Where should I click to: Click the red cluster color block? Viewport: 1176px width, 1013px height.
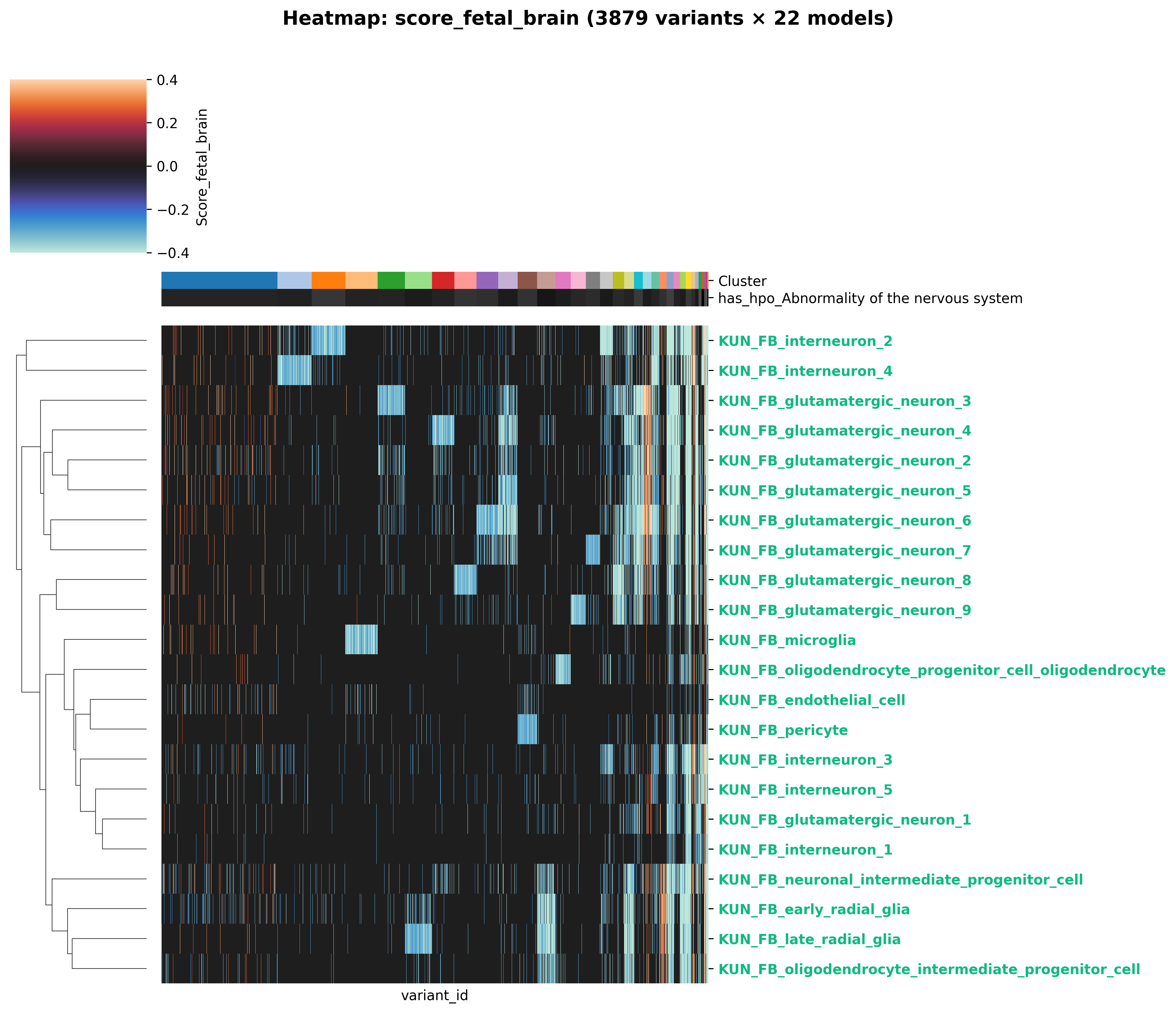click(443, 280)
